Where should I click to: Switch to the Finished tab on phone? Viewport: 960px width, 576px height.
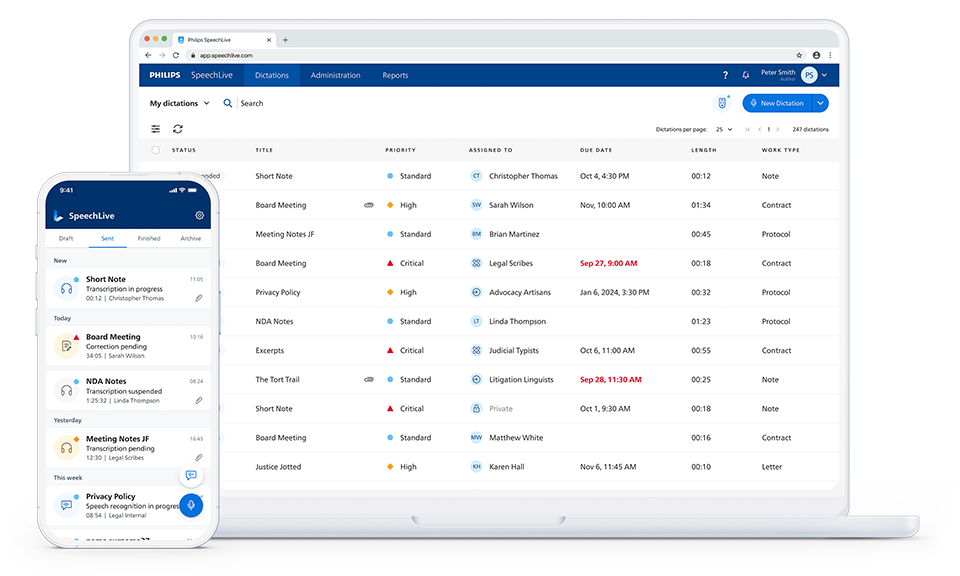tap(149, 238)
